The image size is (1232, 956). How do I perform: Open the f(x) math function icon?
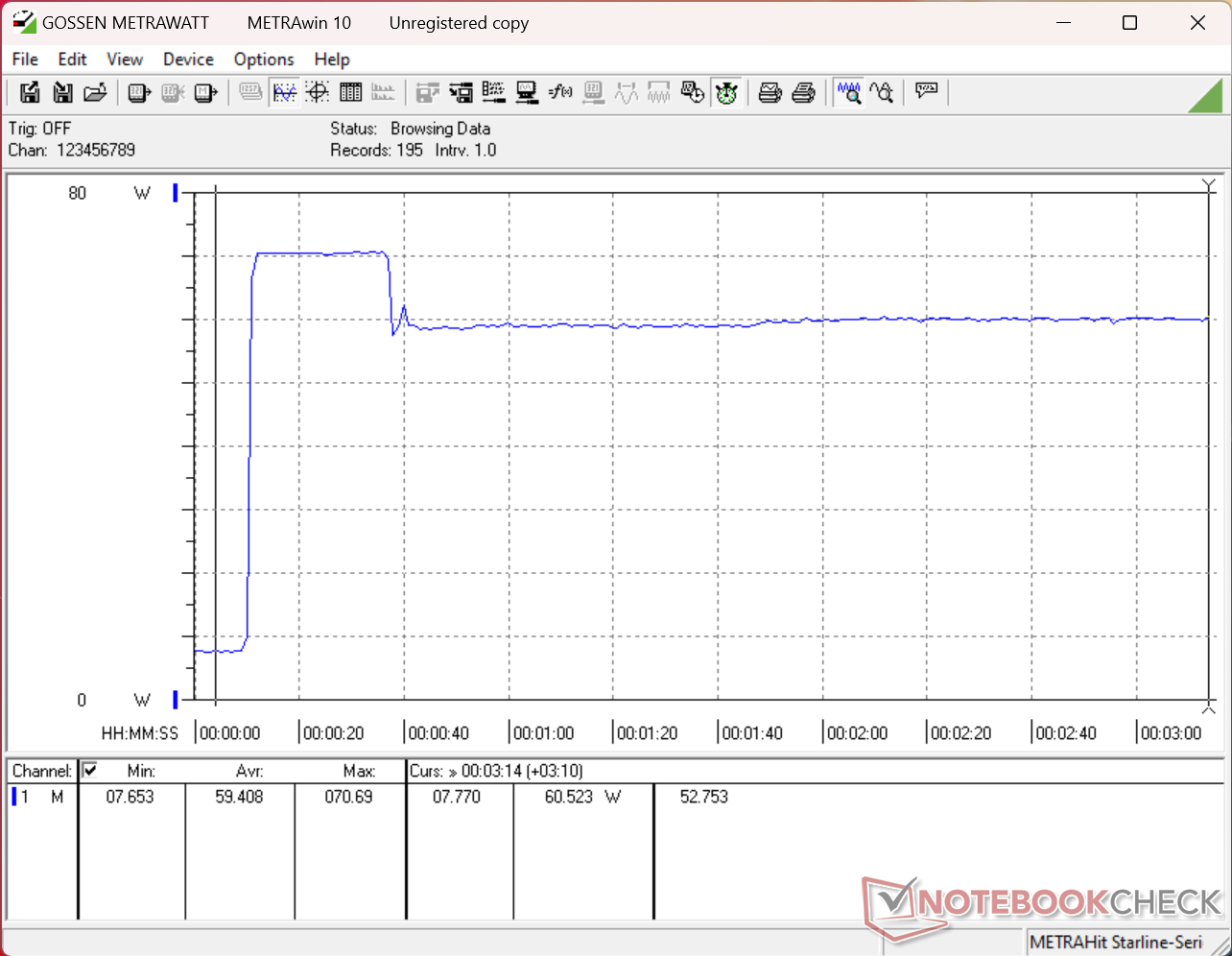click(x=560, y=93)
